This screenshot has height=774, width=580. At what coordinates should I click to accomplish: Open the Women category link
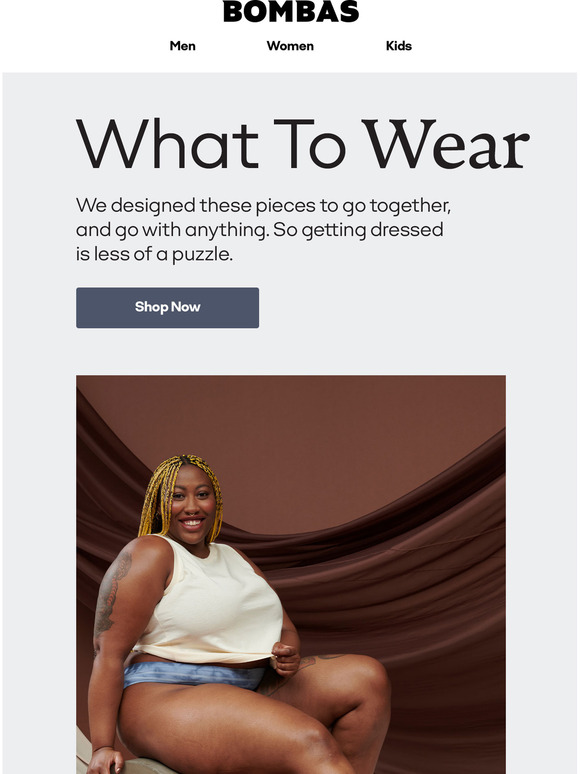pyautogui.click(x=290, y=46)
